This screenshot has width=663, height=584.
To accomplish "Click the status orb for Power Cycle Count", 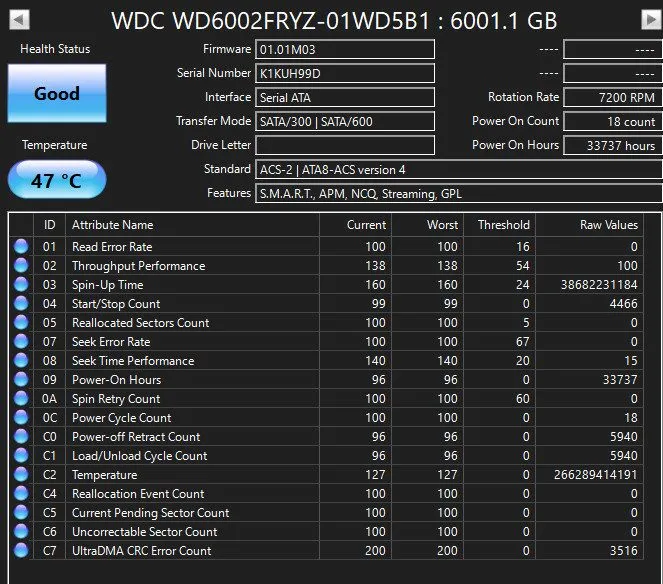I will tap(21, 417).
